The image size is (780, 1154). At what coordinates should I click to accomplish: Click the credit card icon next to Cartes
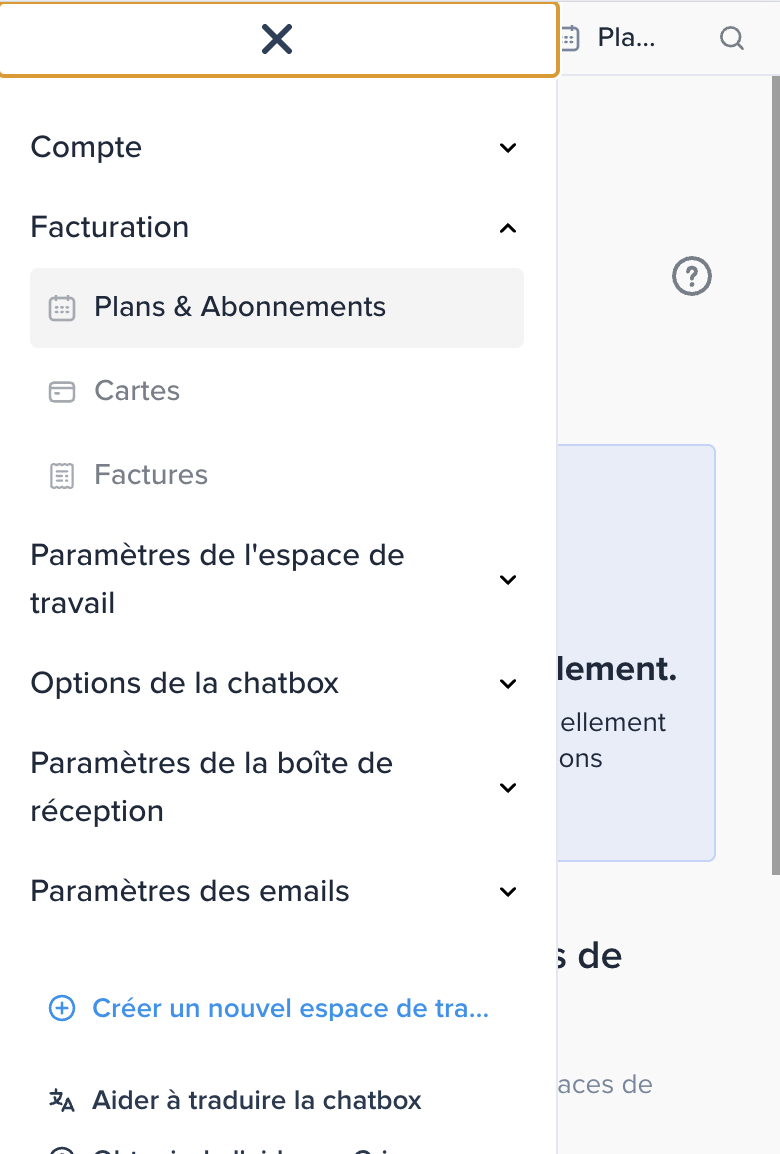coord(62,392)
